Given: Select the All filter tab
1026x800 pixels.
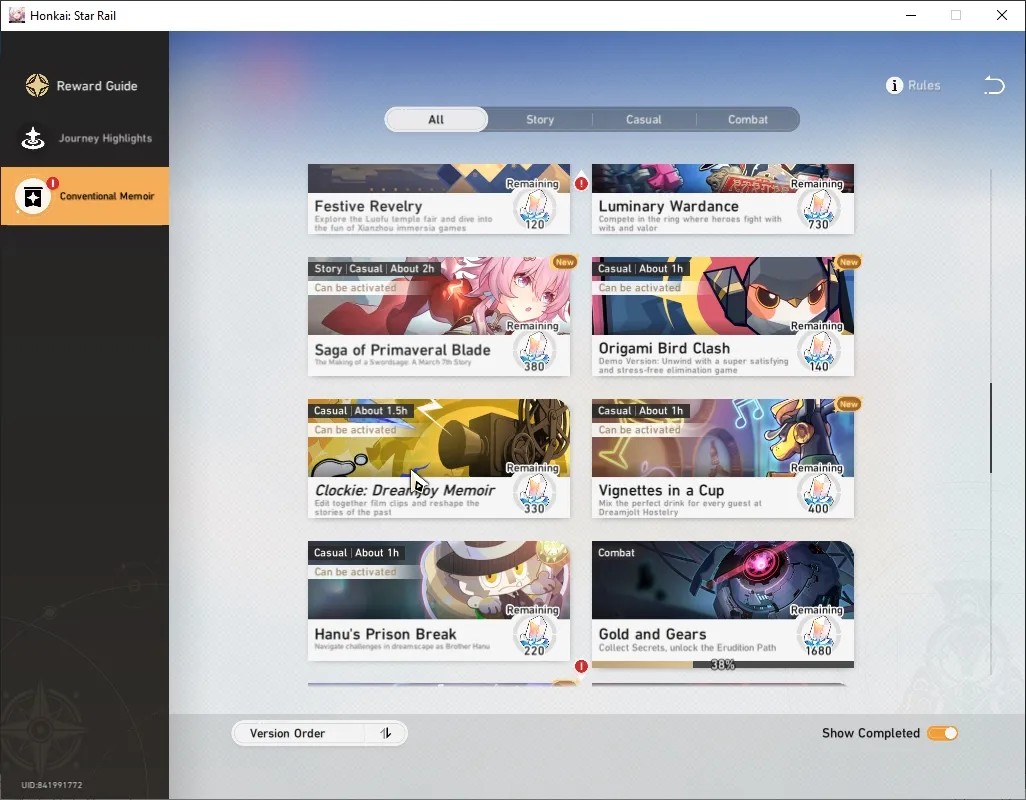Looking at the screenshot, I should [436, 120].
